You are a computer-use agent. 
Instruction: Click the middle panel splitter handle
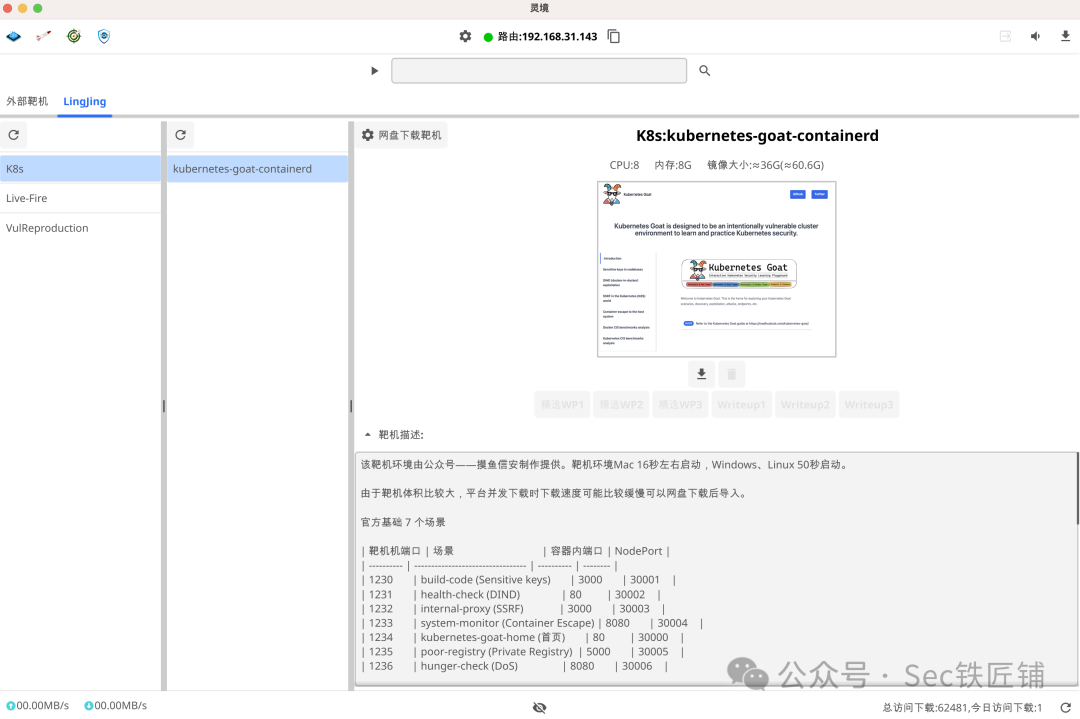tap(351, 406)
